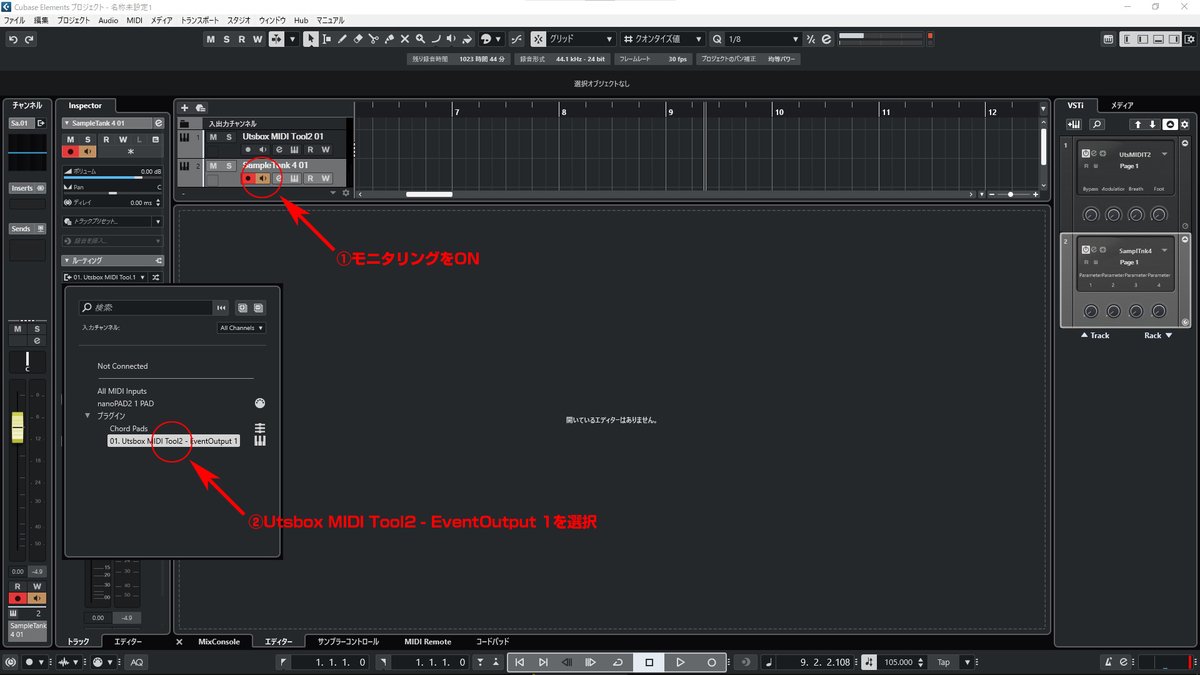Click the Stop button in transport
This screenshot has width=1200, height=675.
pyautogui.click(x=649, y=662)
